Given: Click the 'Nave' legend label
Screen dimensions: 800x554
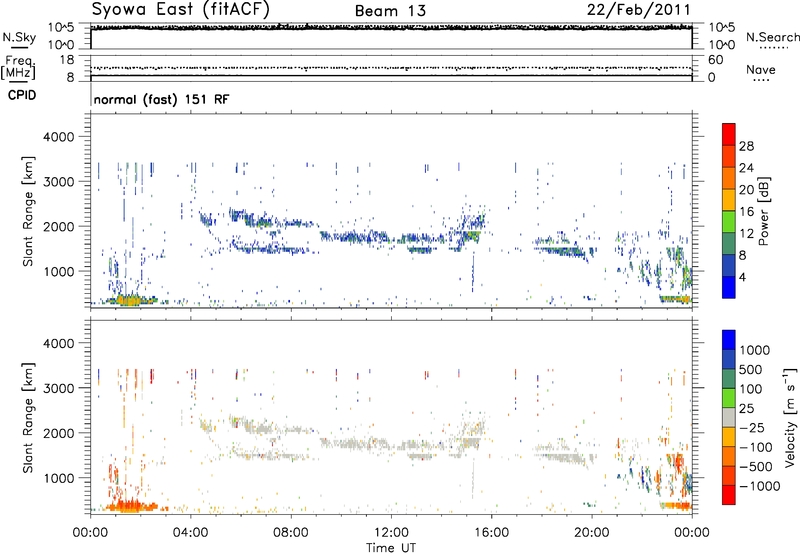Looking at the screenshot, I should (761, 69).
